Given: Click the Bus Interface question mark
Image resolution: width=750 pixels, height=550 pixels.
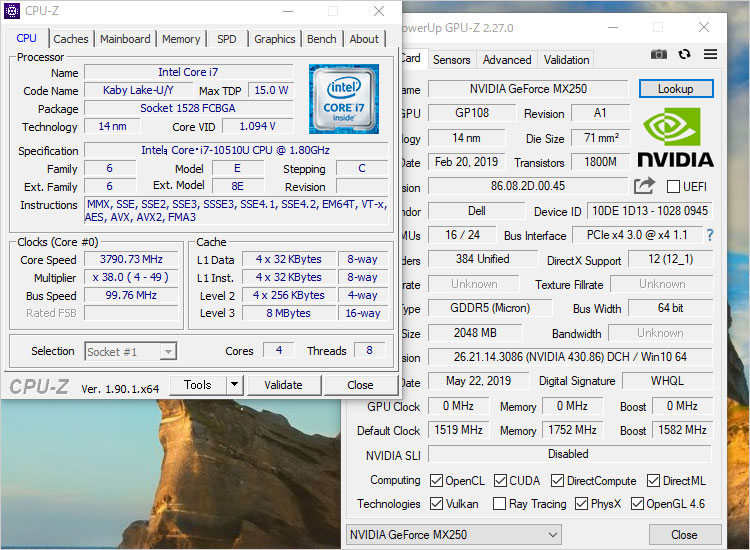Looking at the screenshot, I should [x=710, y=235].
